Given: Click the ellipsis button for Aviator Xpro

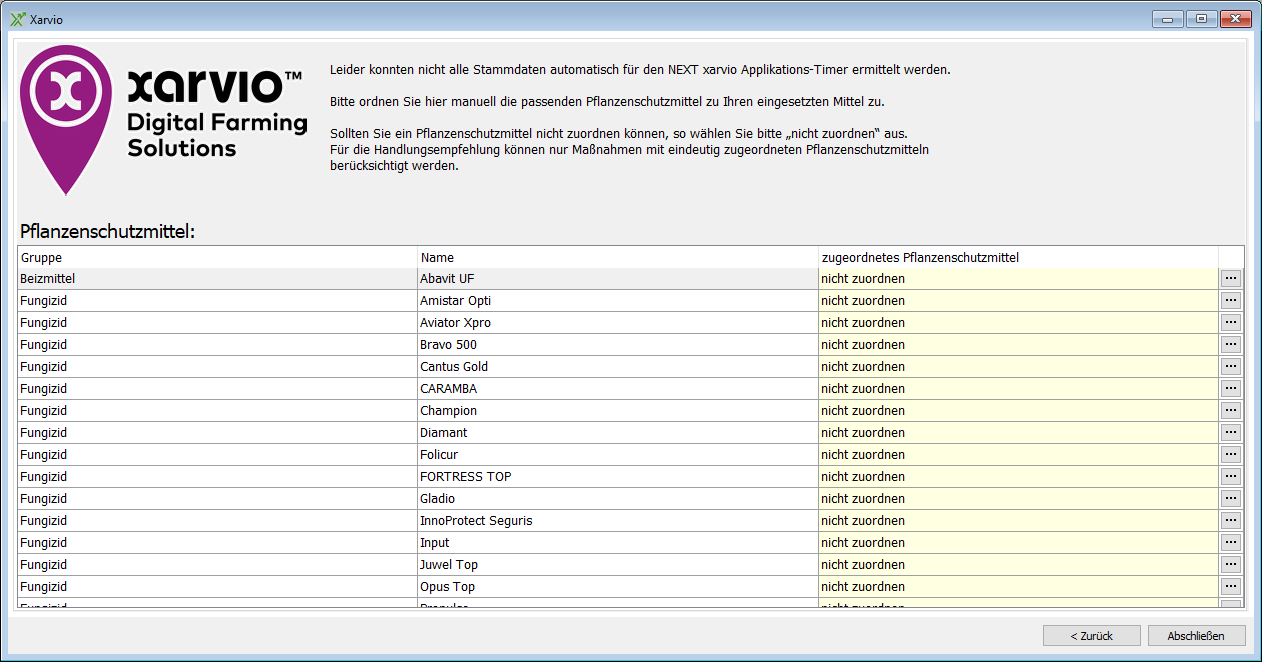Looking at the screenshot, I should click(x=1230, y=322).
